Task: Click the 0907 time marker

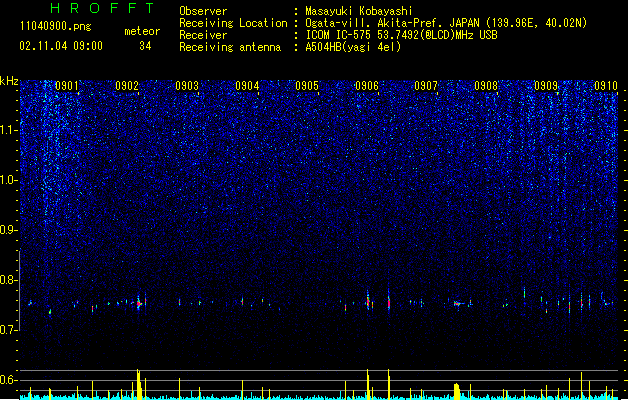Action: click(x=426, y=86)
